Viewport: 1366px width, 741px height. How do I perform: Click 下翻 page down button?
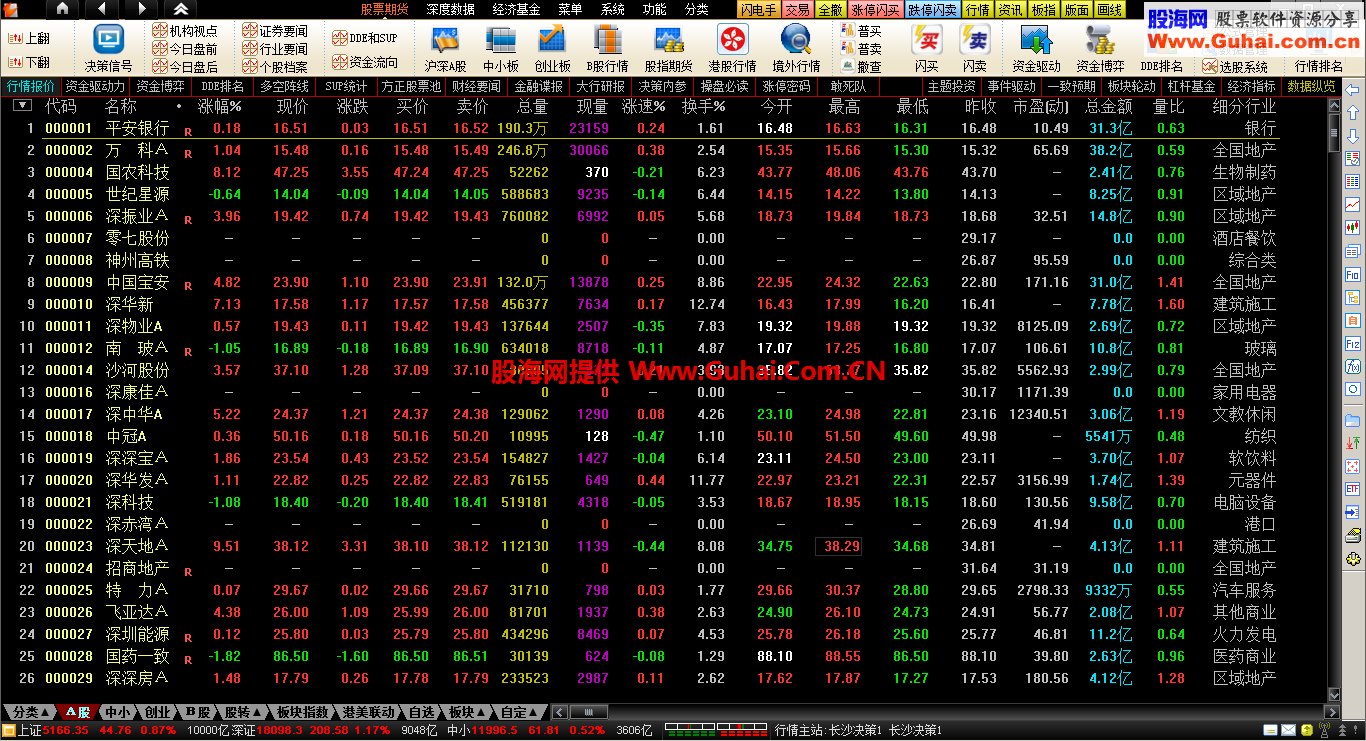point(30,62)
